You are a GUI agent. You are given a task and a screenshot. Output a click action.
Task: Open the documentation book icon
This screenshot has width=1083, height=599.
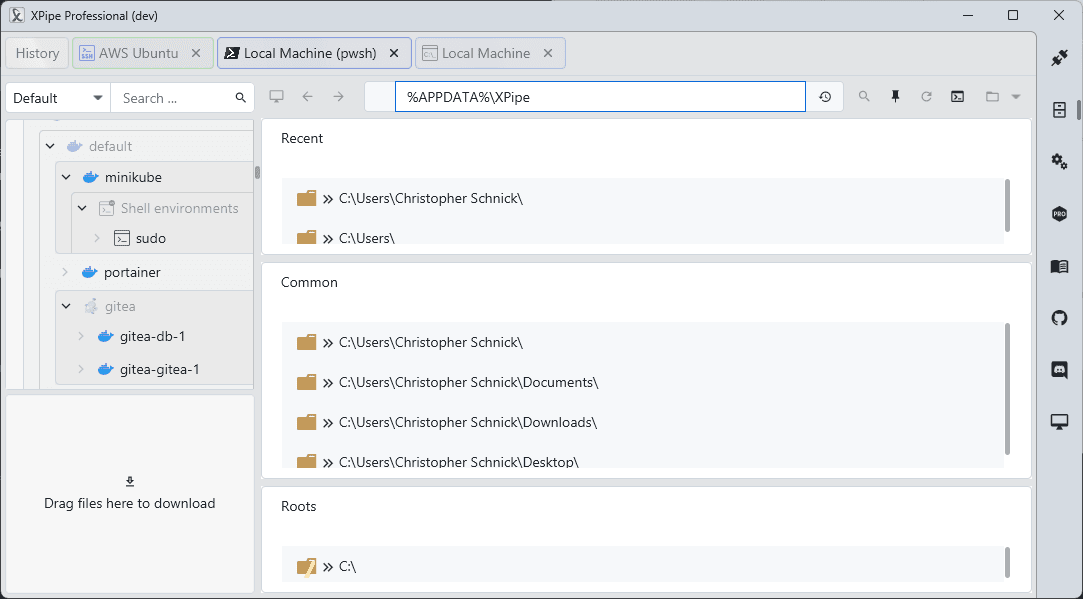tap(1059, 267)
